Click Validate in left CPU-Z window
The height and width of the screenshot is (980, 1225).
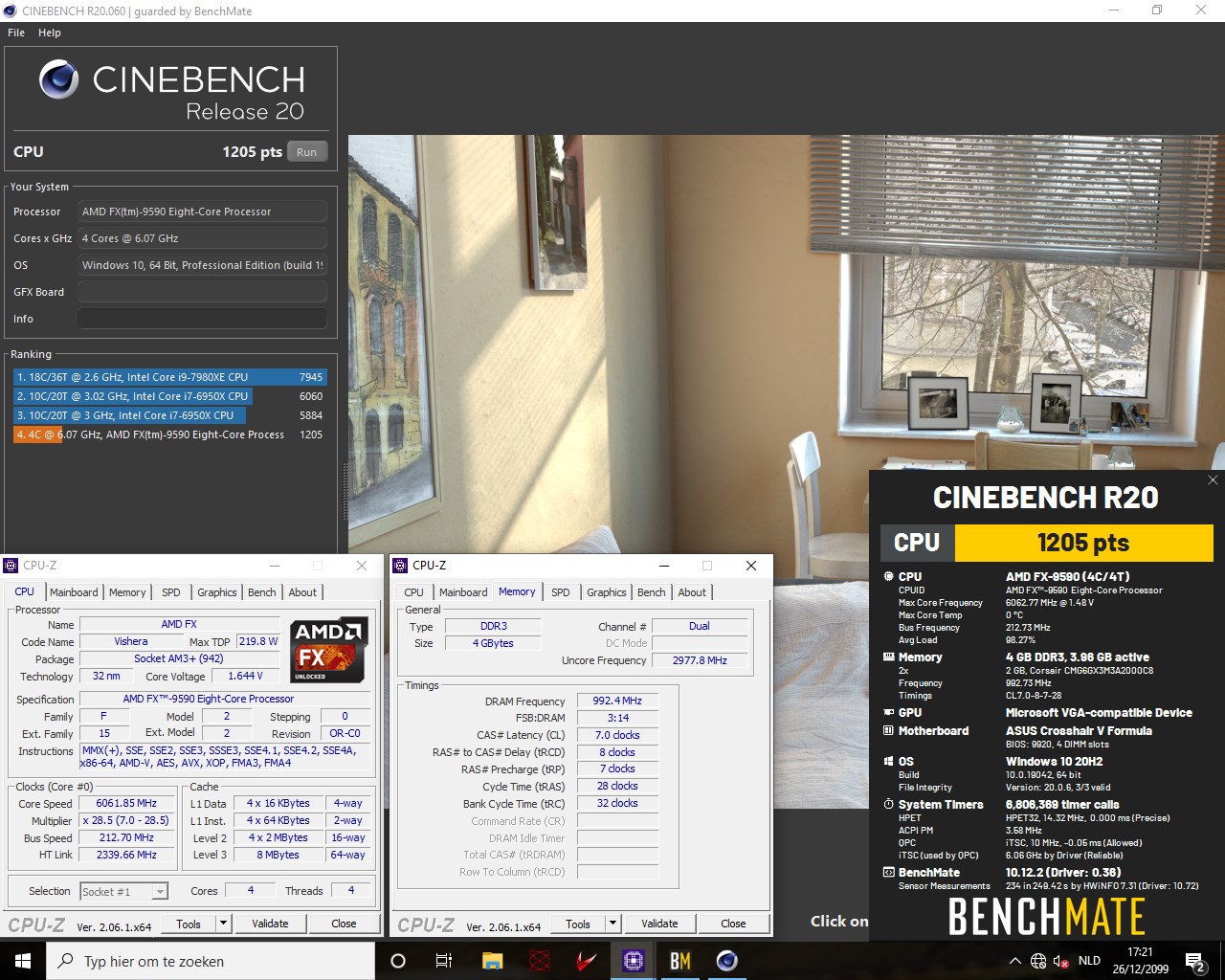click(x=270, y=924)
